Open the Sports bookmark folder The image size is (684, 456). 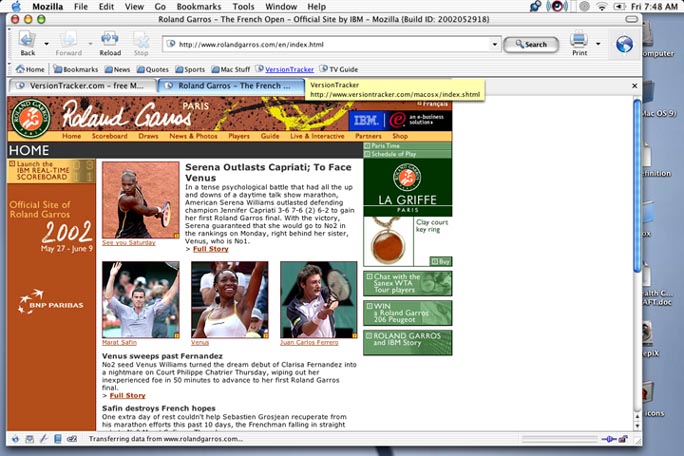coord(190,69)
